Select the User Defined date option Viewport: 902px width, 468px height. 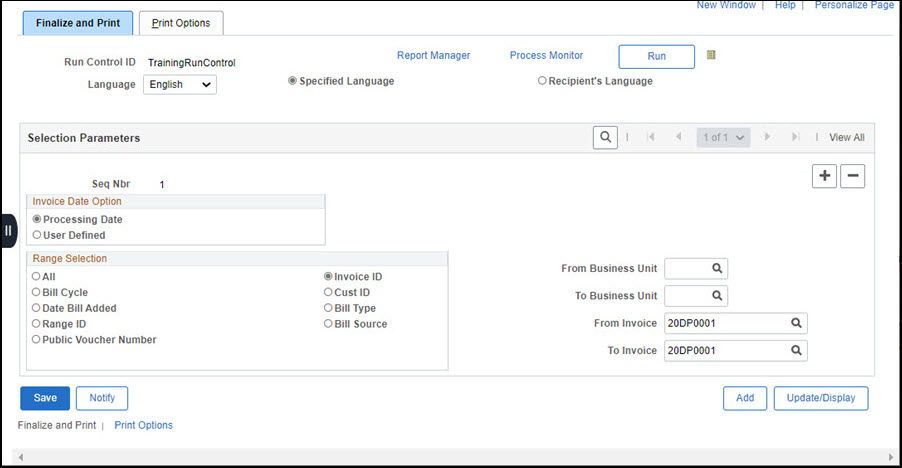click(38, 235)
